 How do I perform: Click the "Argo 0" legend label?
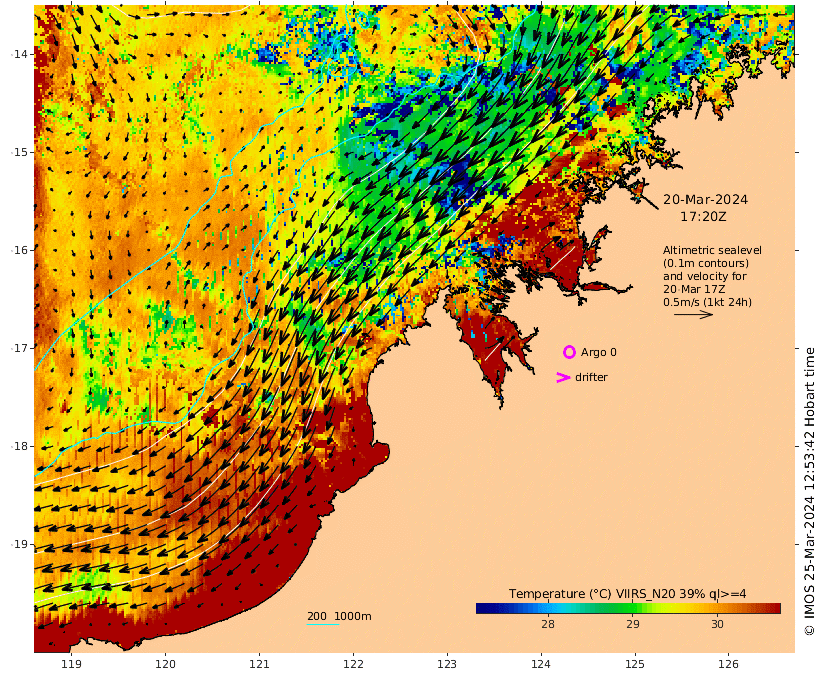pos(599,353)
